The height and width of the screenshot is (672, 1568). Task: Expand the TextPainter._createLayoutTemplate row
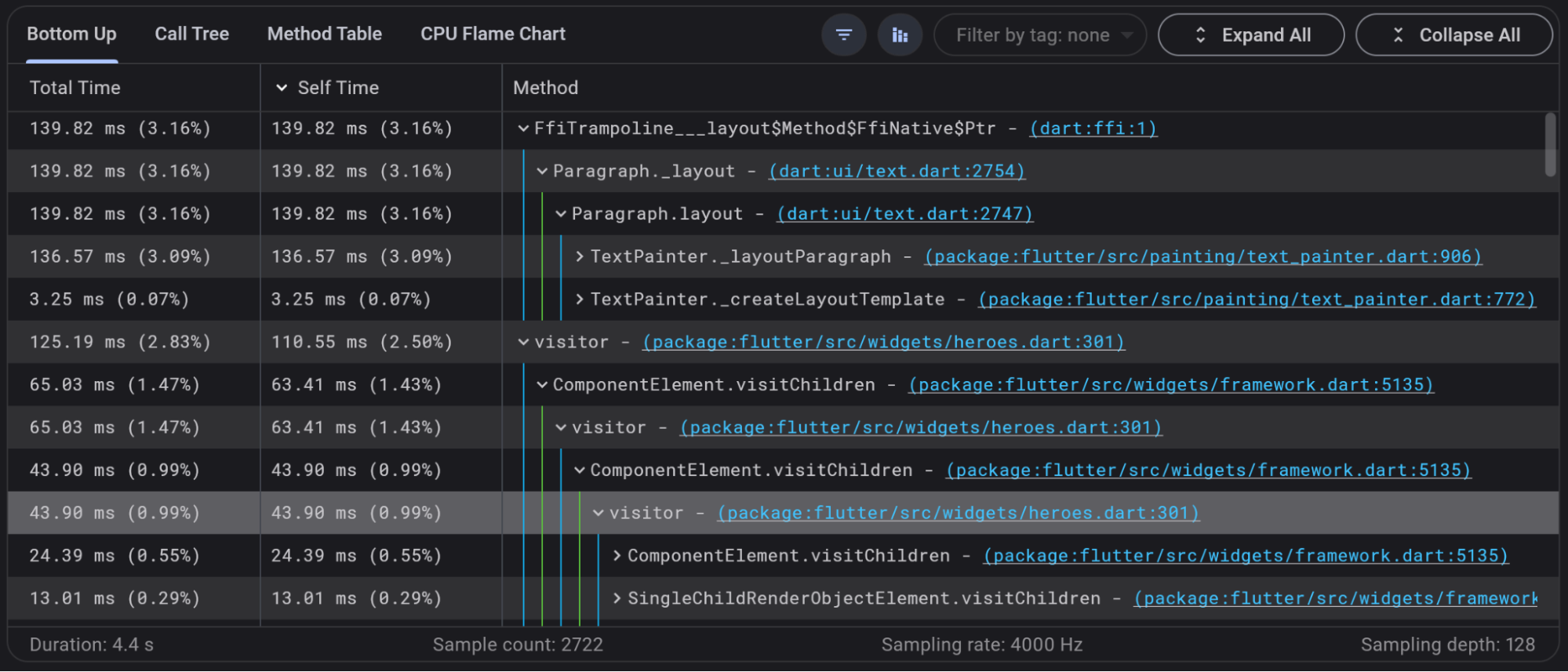[580, 300]
